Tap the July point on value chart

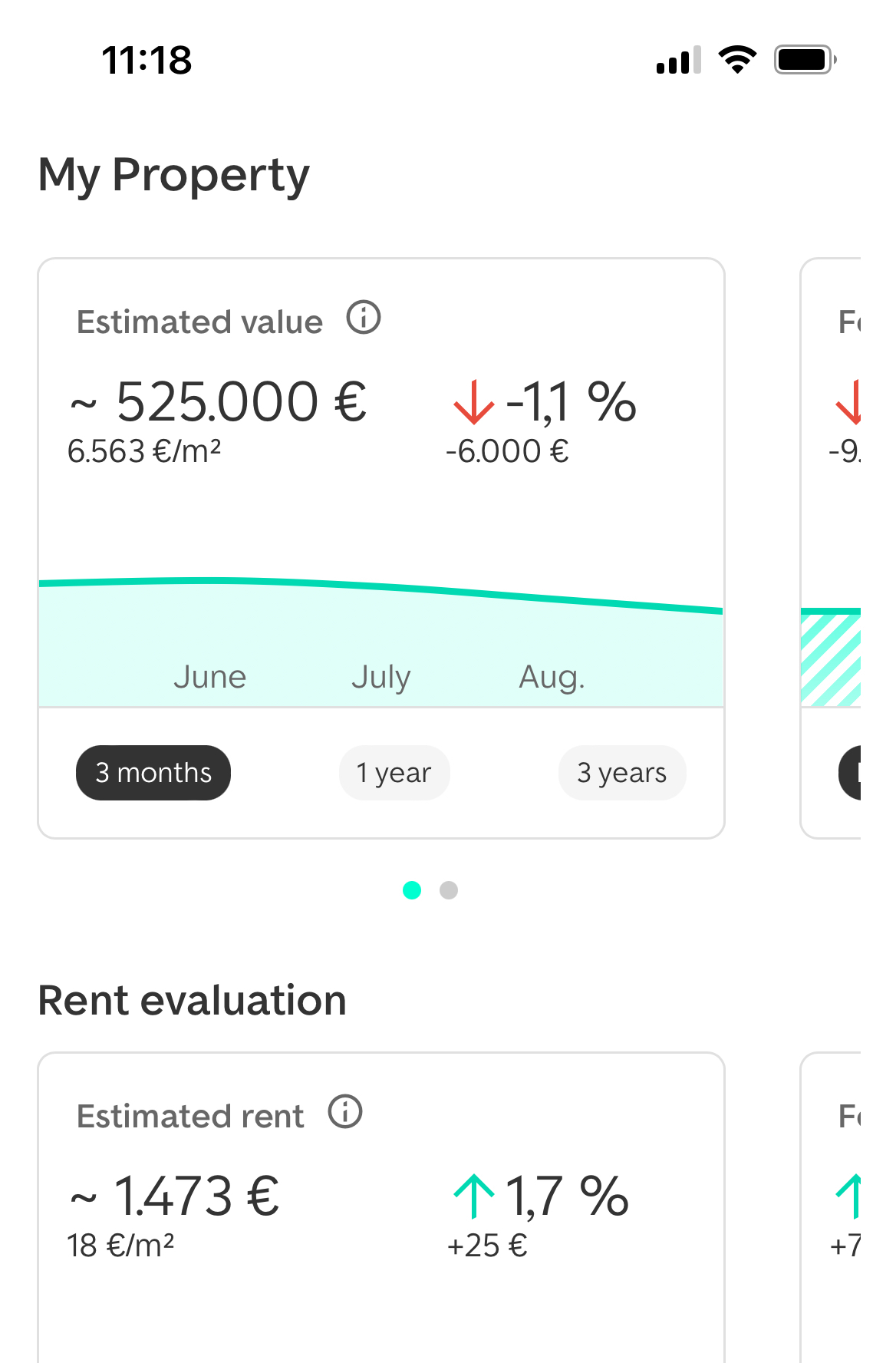pyautogui.click(x=381, y=587)
